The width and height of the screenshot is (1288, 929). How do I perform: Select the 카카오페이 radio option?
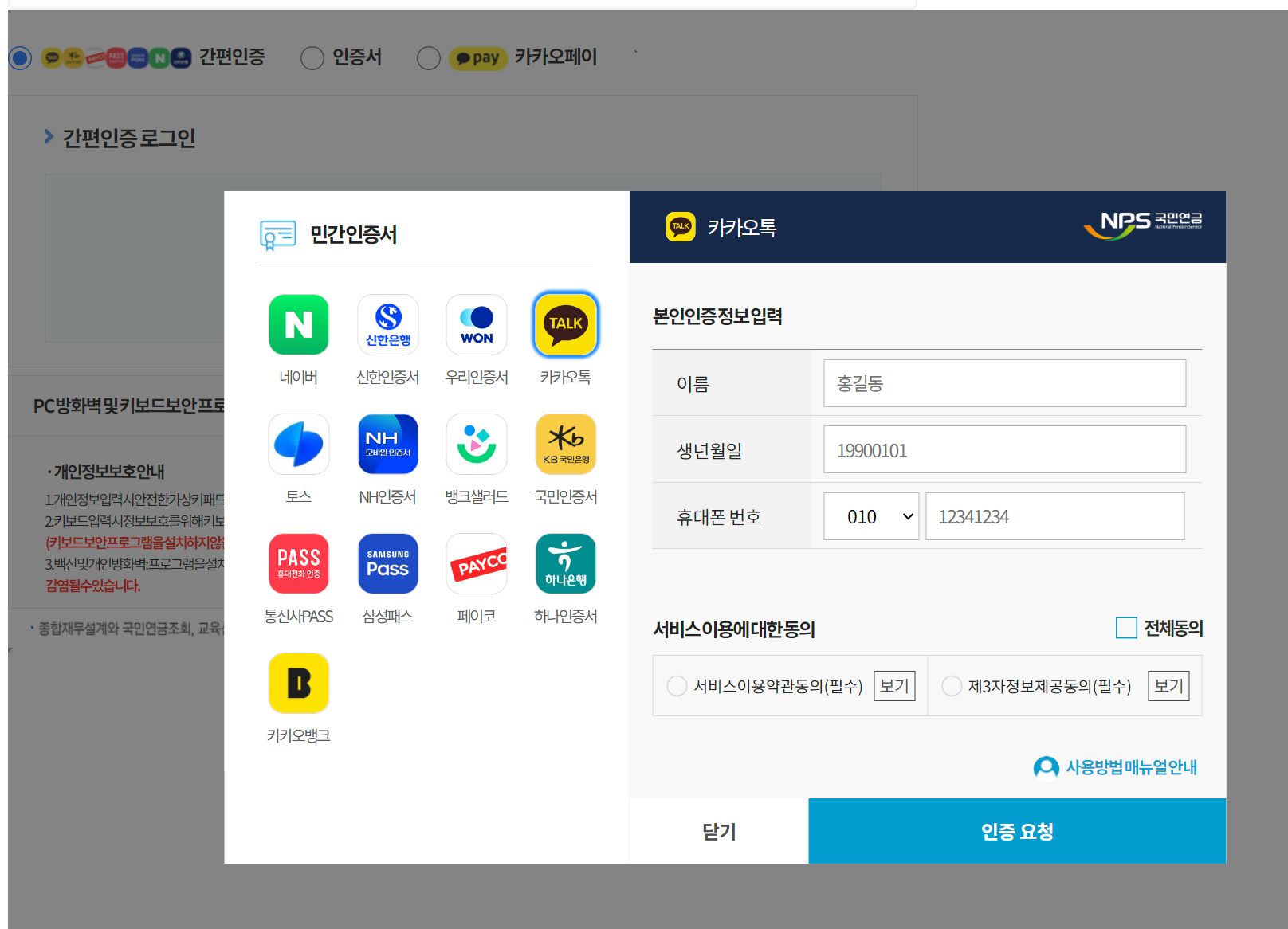(429, 57)
